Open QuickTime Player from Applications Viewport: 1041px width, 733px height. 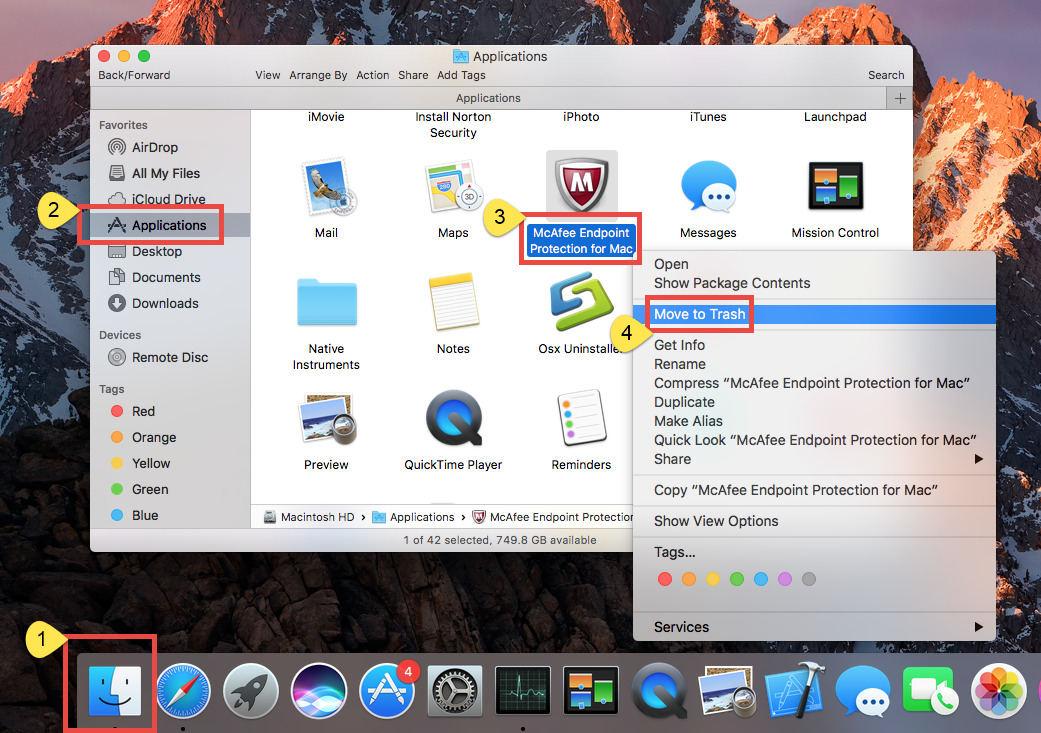(453, 420)
